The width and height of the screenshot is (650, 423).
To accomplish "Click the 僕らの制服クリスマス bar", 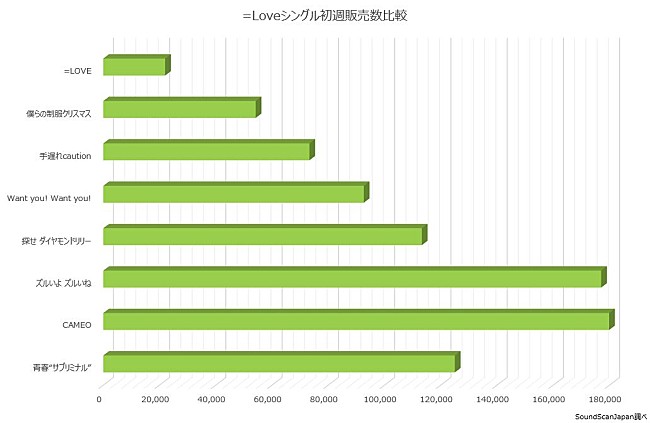I will (180, 110).
